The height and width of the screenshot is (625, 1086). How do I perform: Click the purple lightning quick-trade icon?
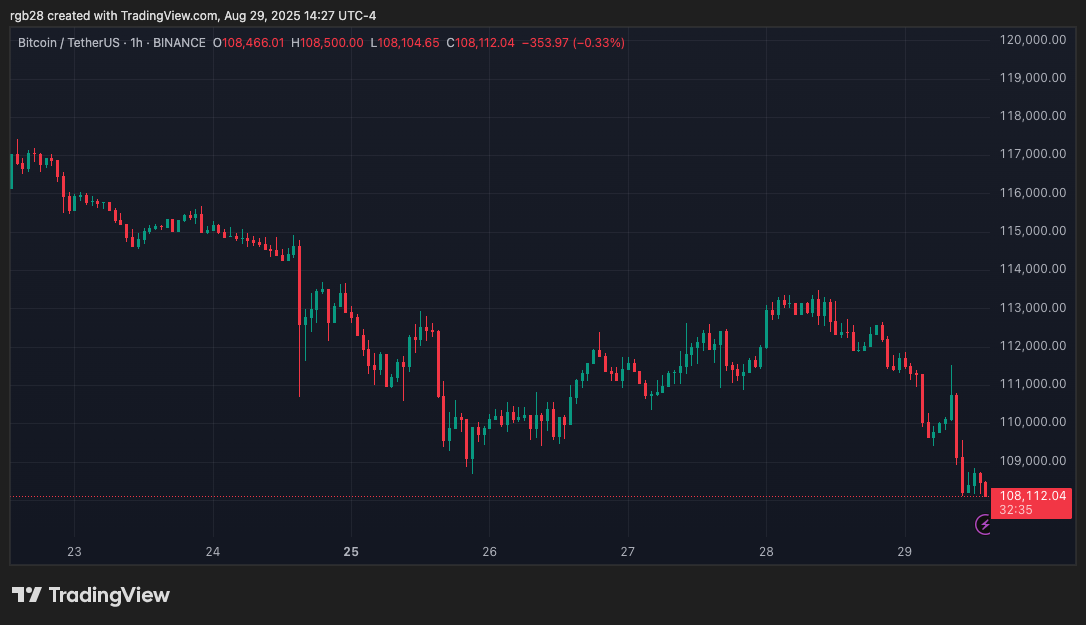point(983,524)
